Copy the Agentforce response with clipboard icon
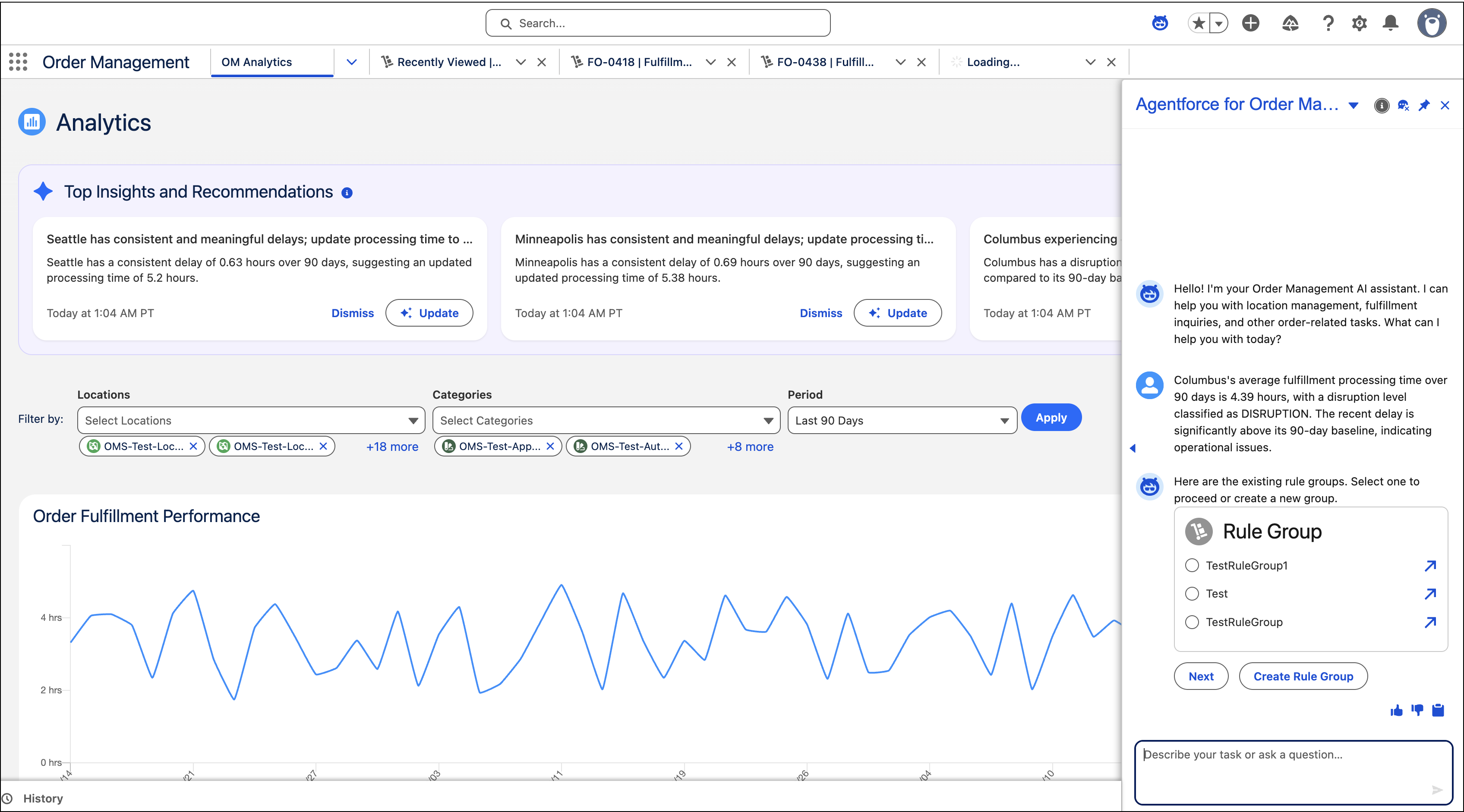 click(x=1439, y=710)
